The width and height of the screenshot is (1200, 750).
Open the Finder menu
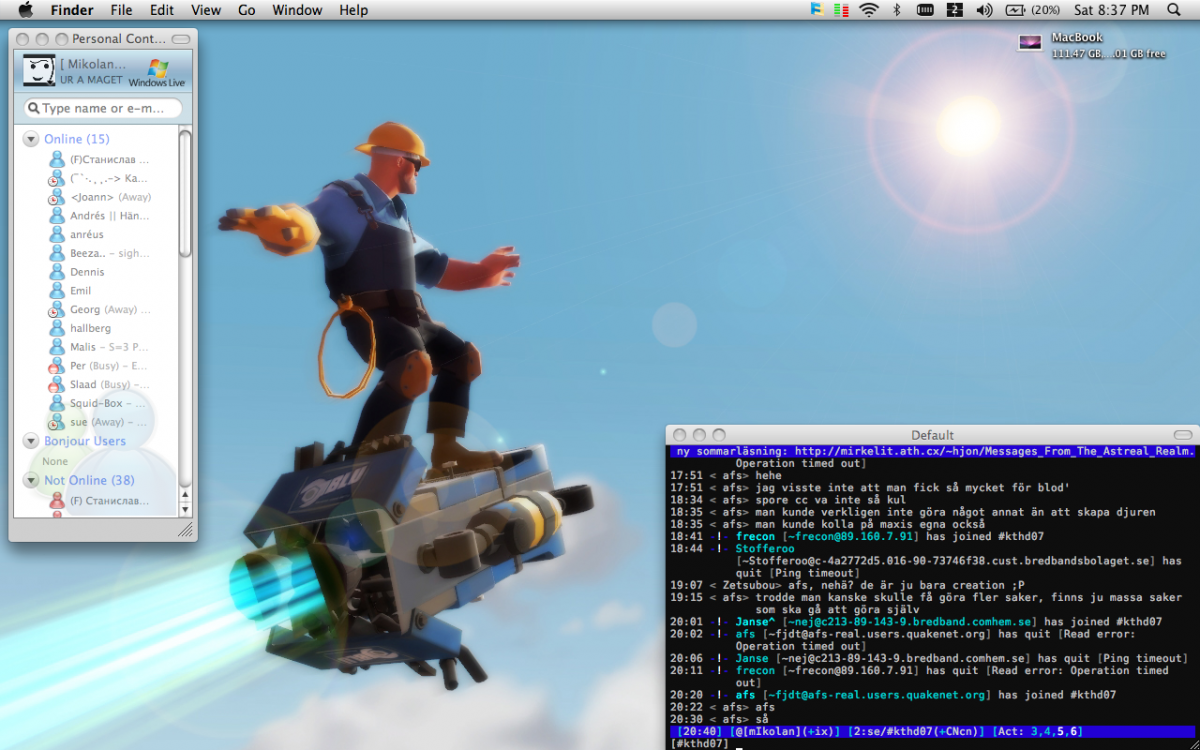[x=72, y=10]
